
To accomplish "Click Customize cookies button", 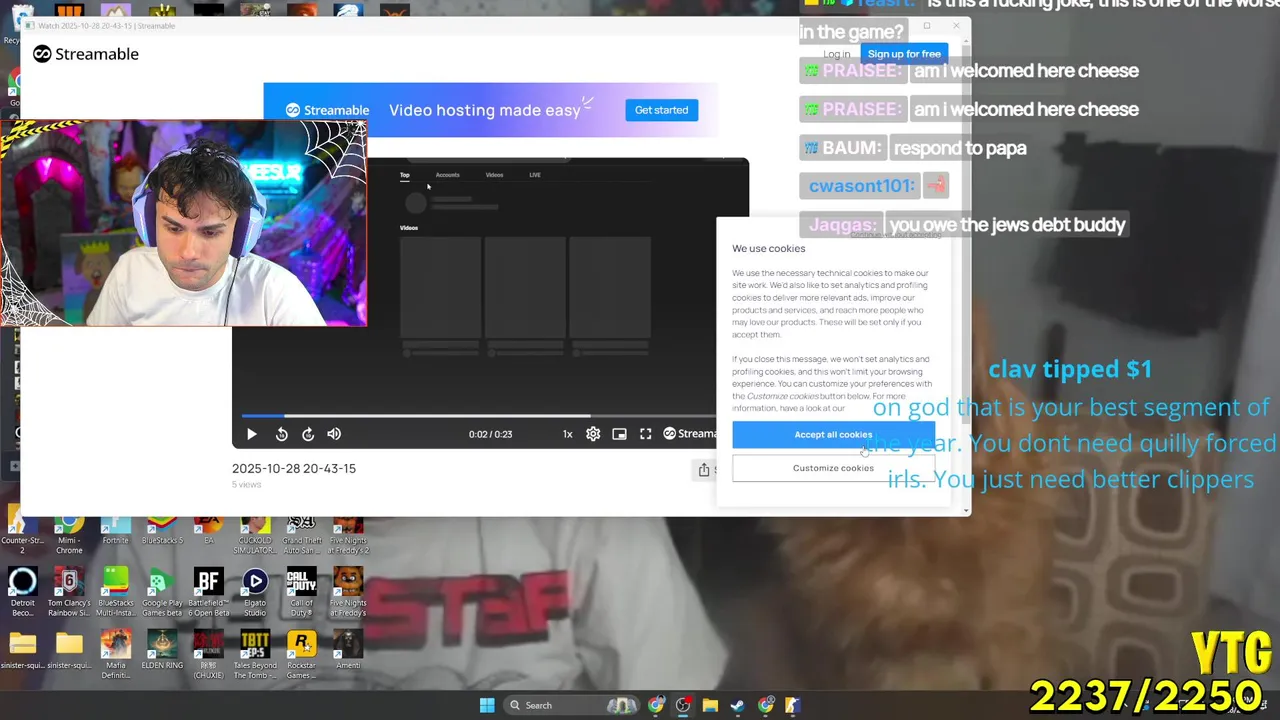I will pyautogui.click(x=833, y=468).
